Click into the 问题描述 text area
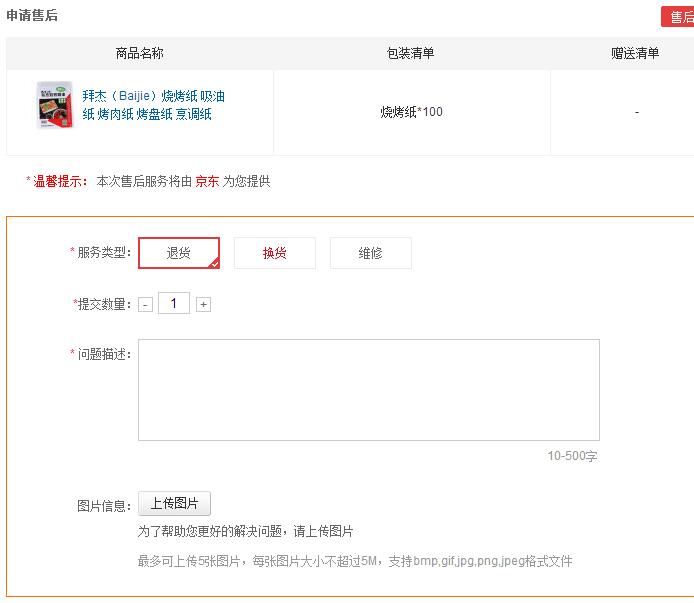The height and width of the screenshot is (603, 694). point(369,390)
